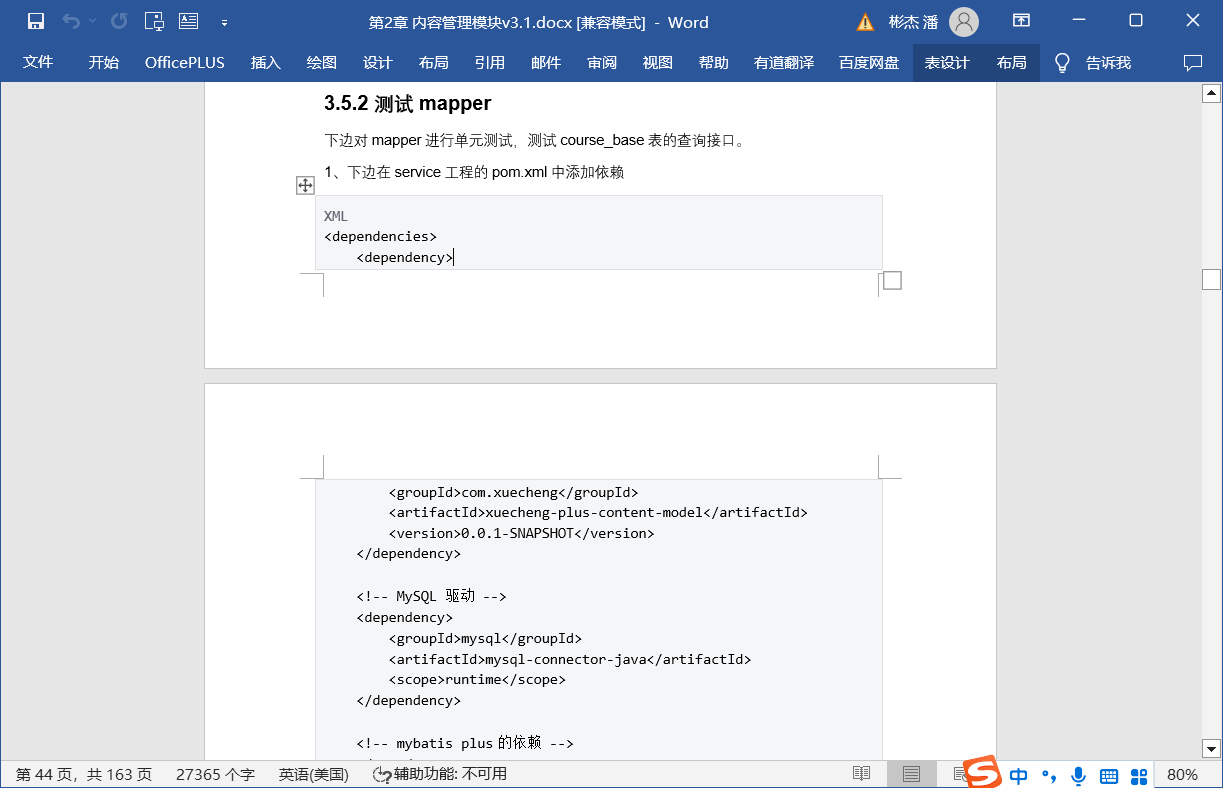Select the 设计 tab
The width and height of the screenshot is (1223, 788).
point(378,62)
